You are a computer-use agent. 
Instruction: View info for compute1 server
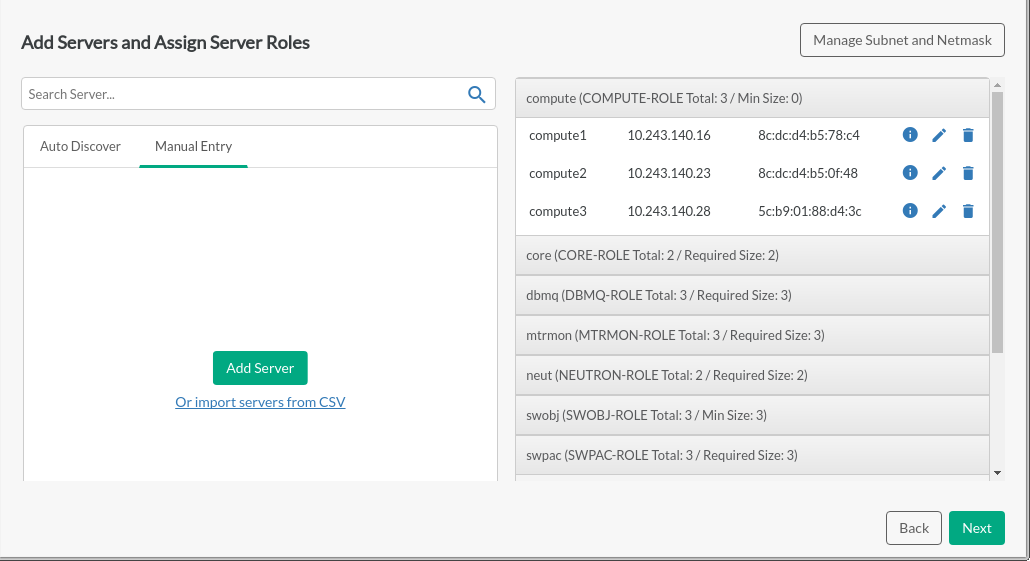point(910,135)
